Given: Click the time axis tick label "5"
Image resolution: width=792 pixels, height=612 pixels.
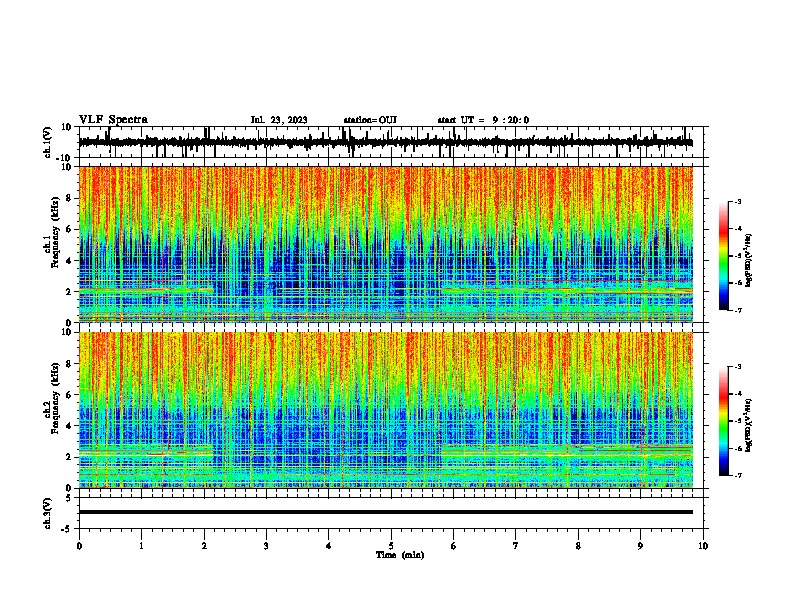Looking at the screenshot, I should pyautogui.click(x=391, y=546).
